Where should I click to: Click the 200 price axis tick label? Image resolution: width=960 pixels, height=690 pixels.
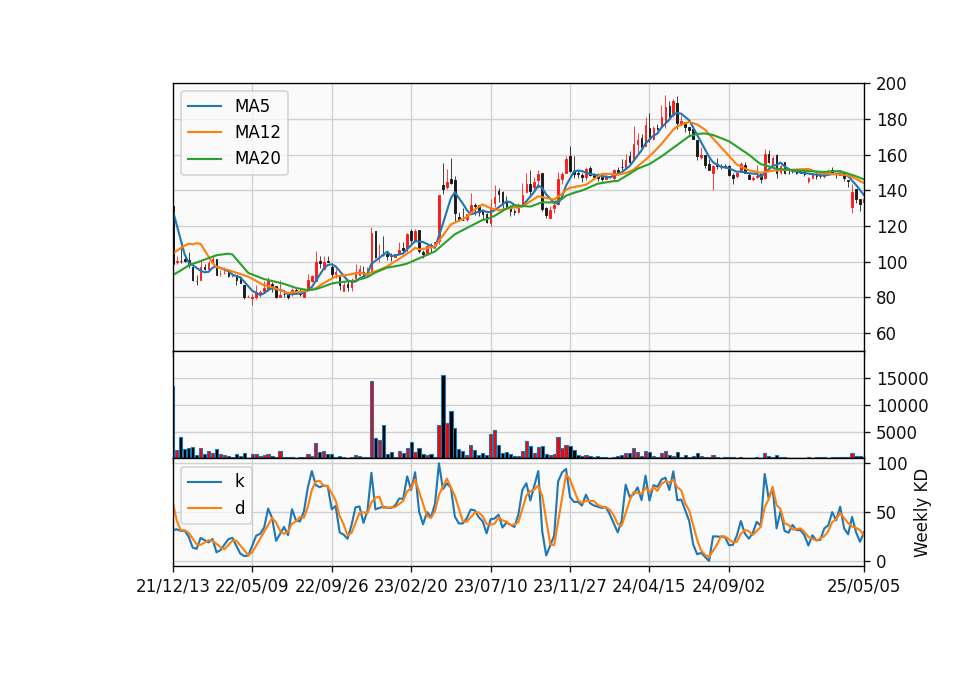point(891,84)
